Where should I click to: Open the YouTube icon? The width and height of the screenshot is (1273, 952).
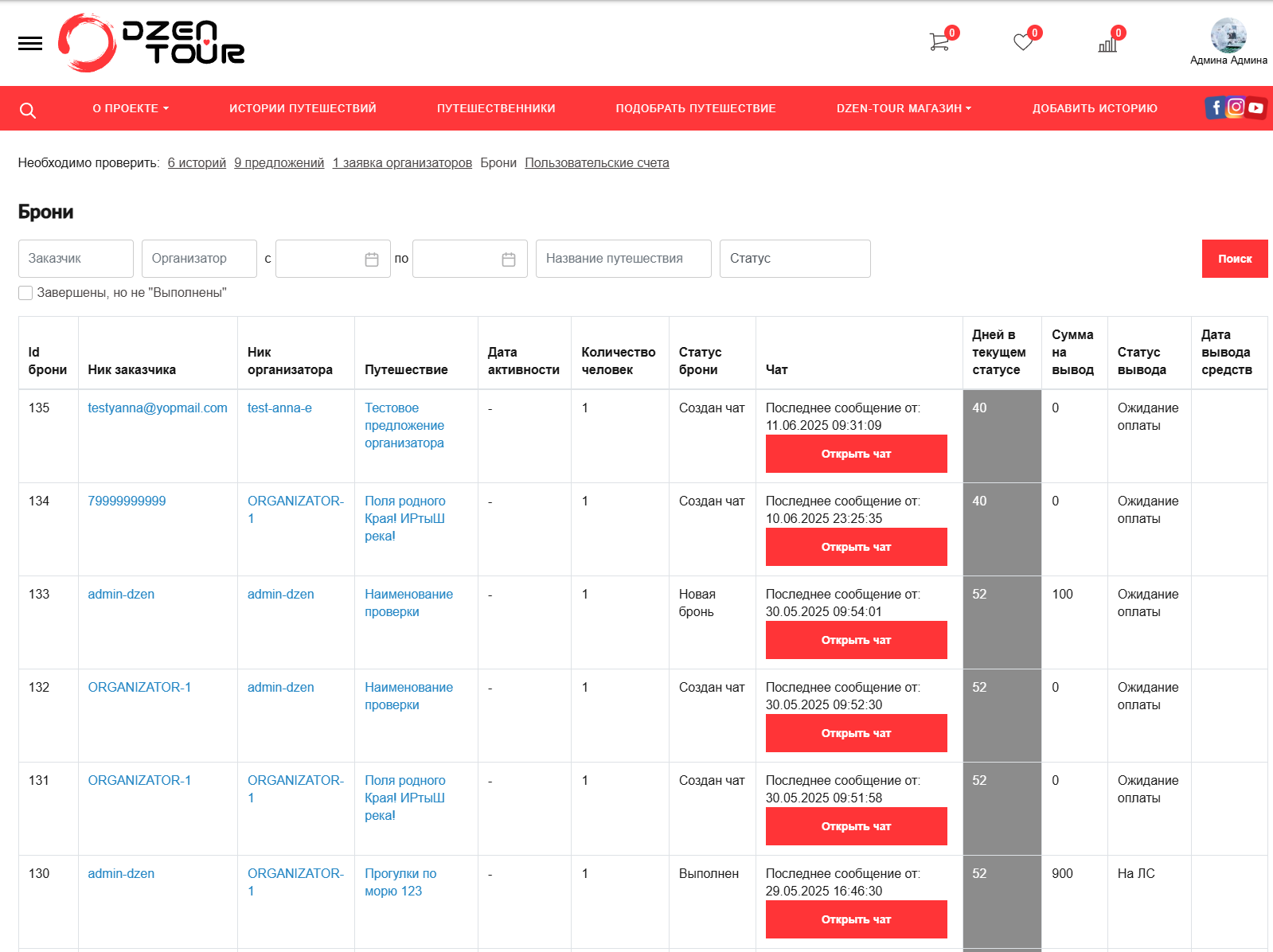(x=1256, y=107)
